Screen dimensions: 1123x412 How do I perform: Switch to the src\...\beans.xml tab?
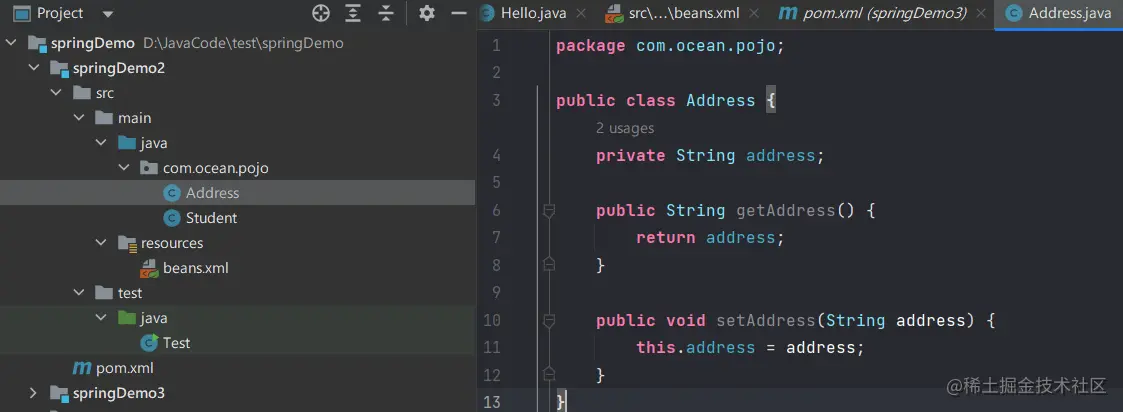coord(684,13)
